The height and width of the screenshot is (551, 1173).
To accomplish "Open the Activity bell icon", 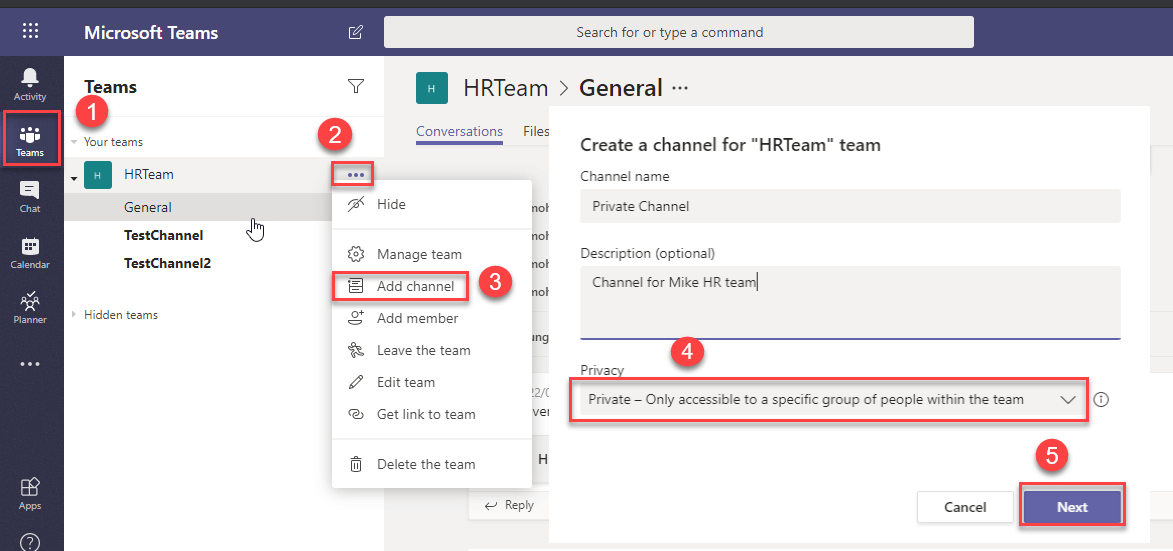I will [x=30, y=84].
